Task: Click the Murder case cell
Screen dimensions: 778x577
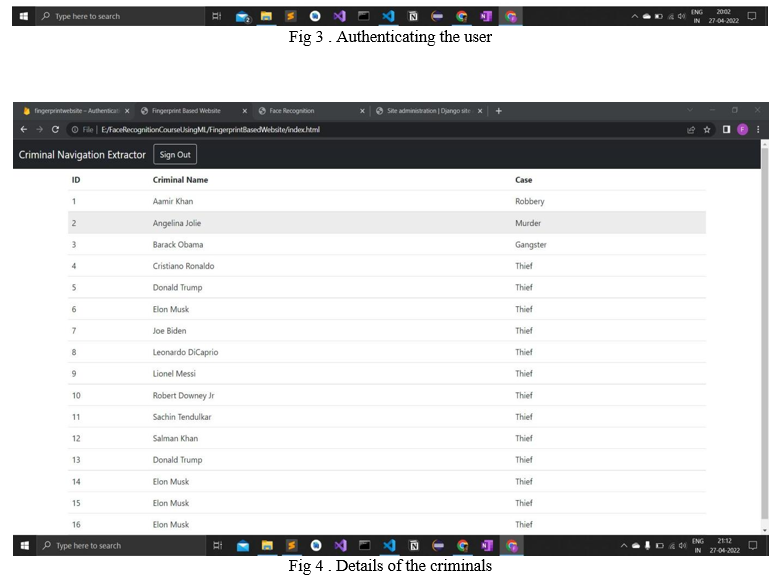Action: click(x=528, y=223)
